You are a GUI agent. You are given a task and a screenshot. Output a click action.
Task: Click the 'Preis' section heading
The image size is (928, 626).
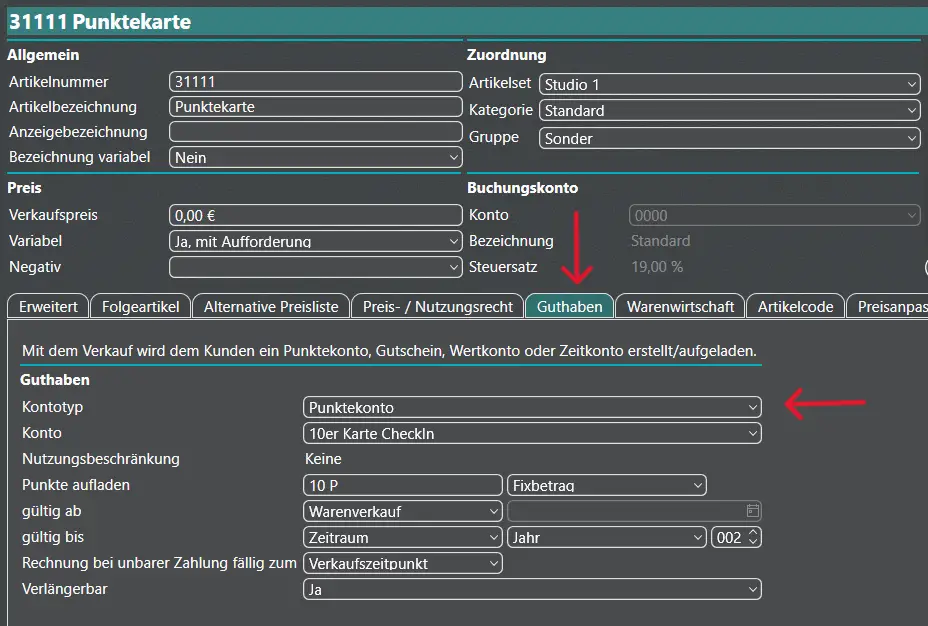[x=24, y=188]
